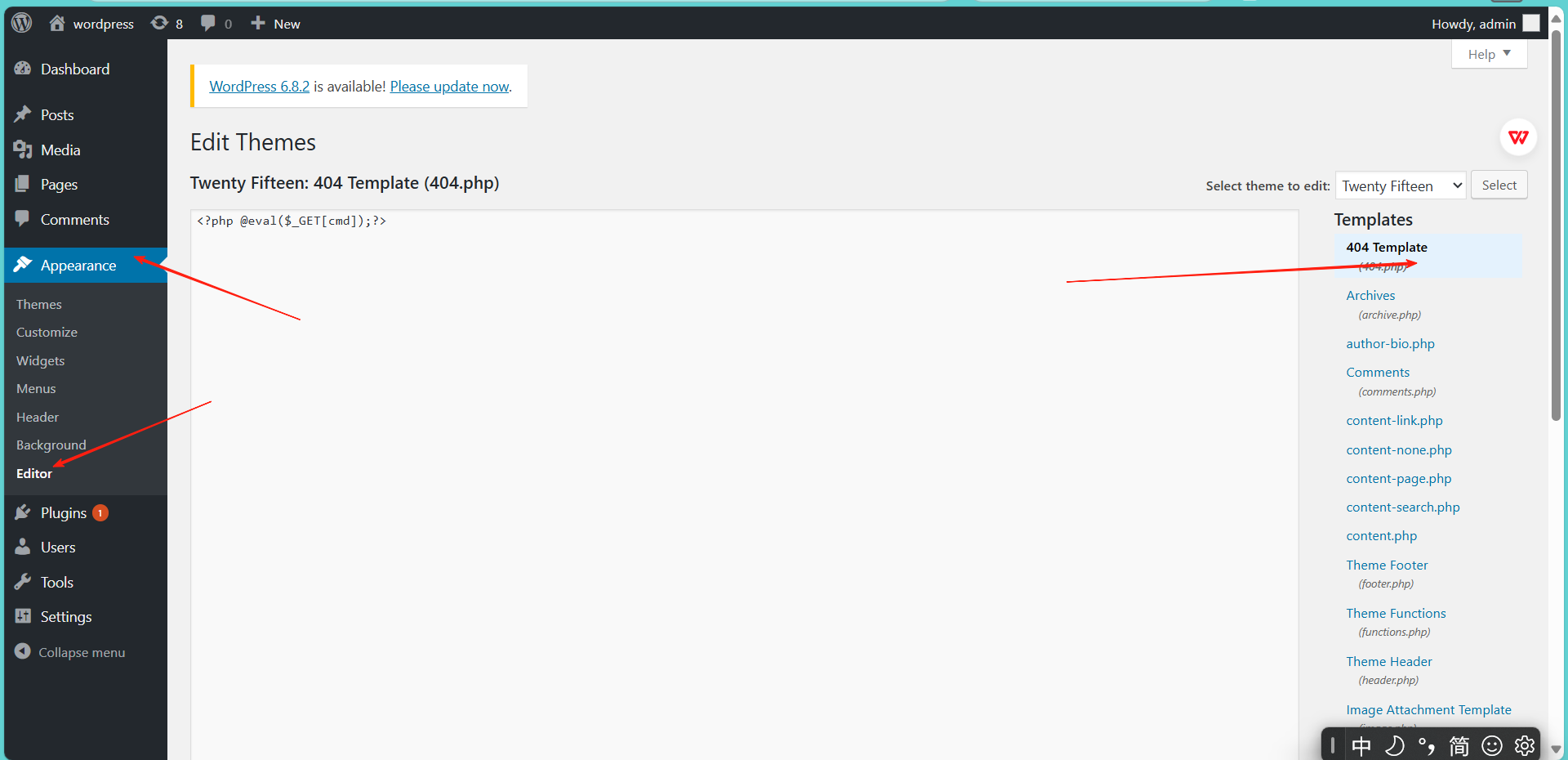1568x760 pixels.
Task: Click the wordpress site name link
Action: tap(104, 24)
